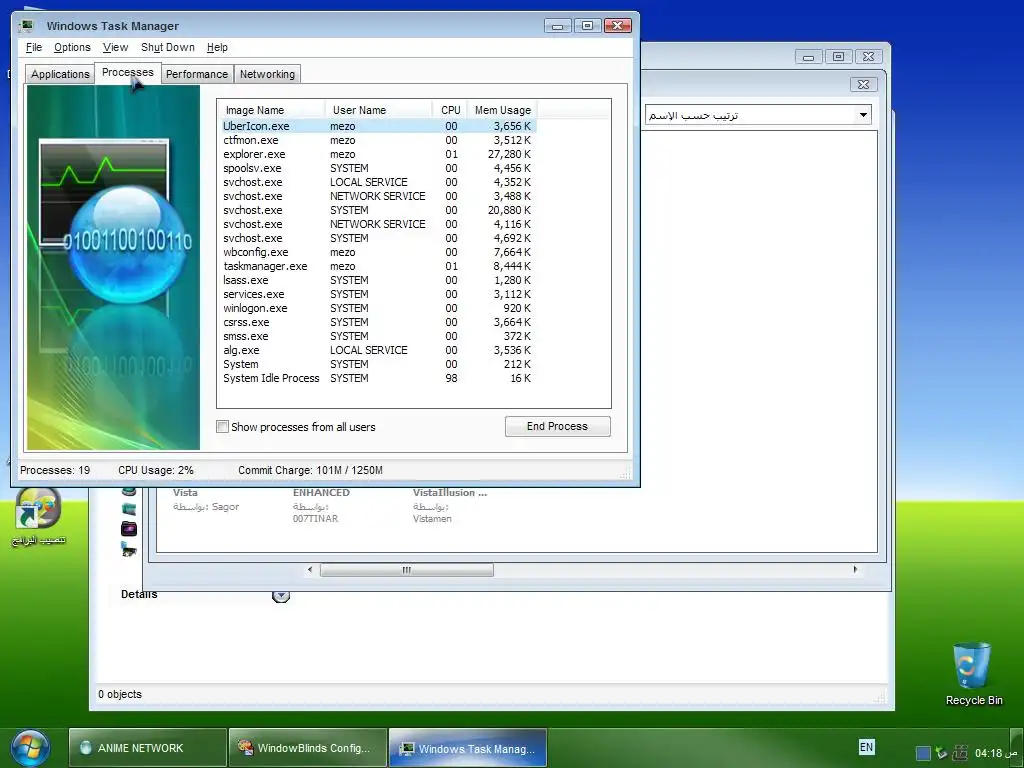The image size is (1024, 768).
Task: Open the View menu
Action: (x=115, y=47)
